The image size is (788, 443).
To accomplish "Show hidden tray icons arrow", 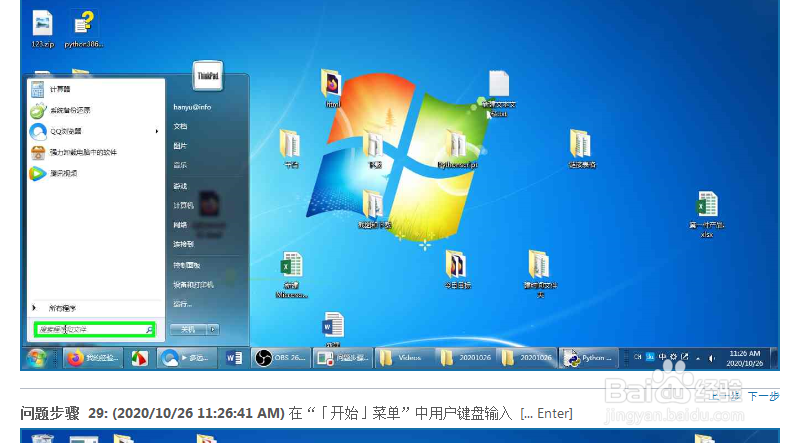I will 698,359.
